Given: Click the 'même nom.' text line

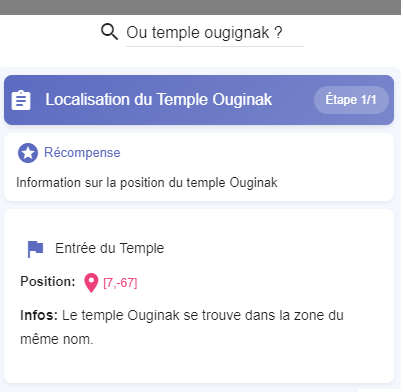Looking at the screenshot, I should [x=57, y=339].
